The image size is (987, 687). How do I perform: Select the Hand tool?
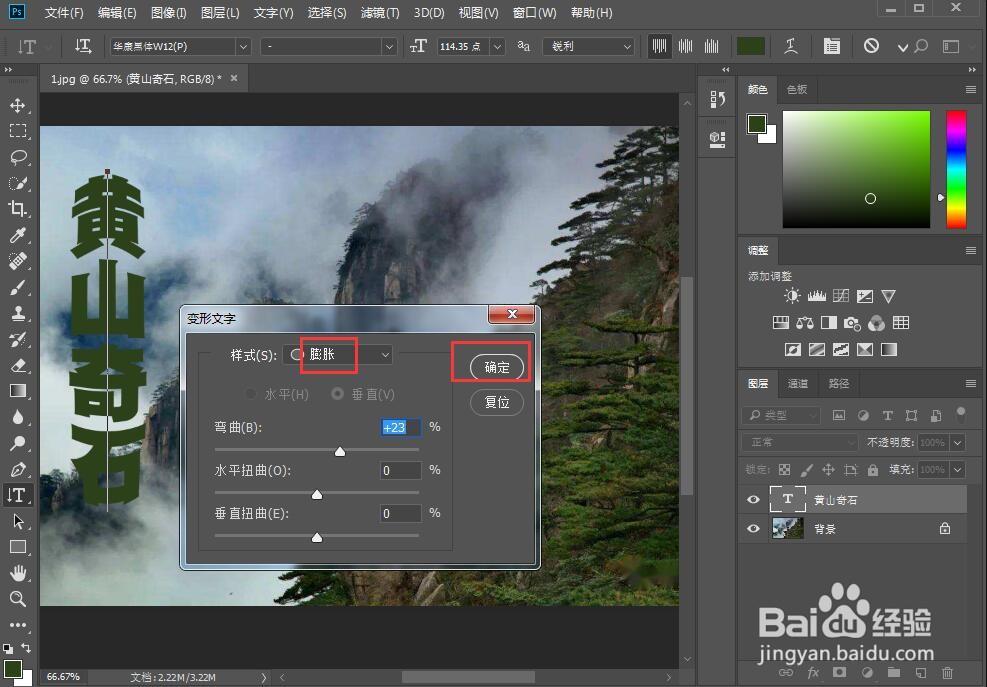tap(18, 573)
